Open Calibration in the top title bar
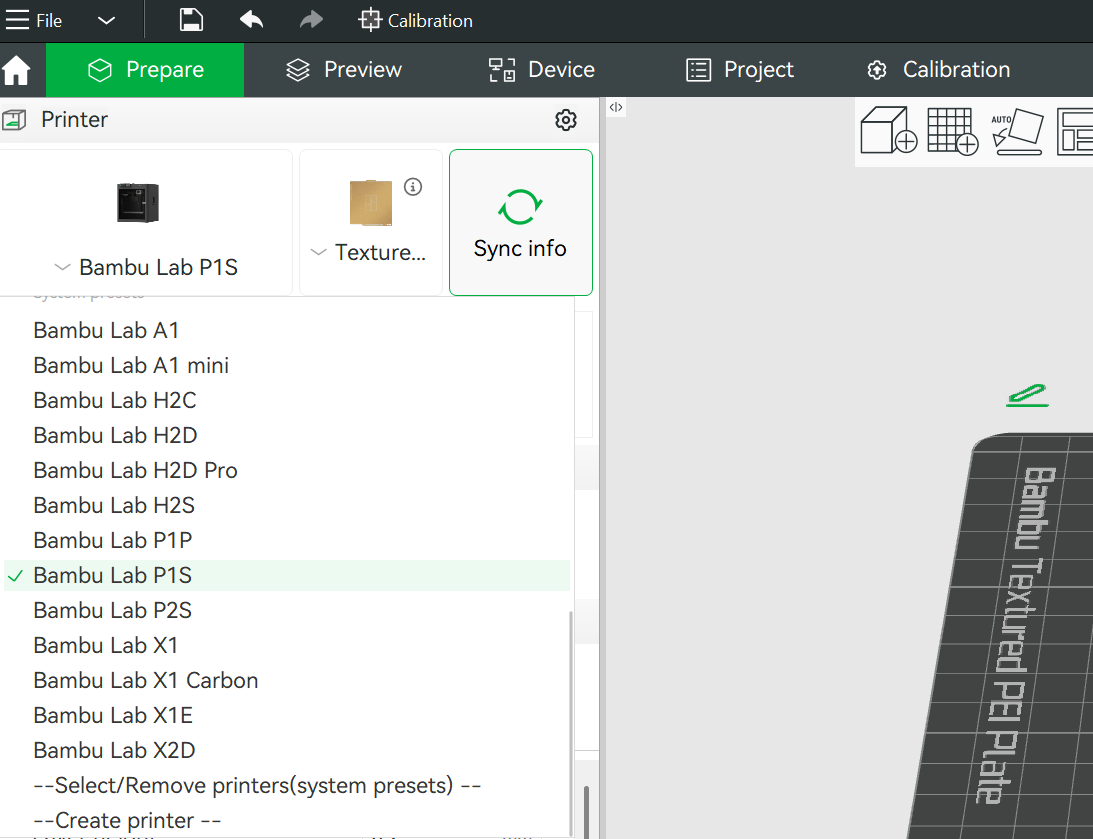The width and height of the screenshot is (1093, 839). coord(415,21)
